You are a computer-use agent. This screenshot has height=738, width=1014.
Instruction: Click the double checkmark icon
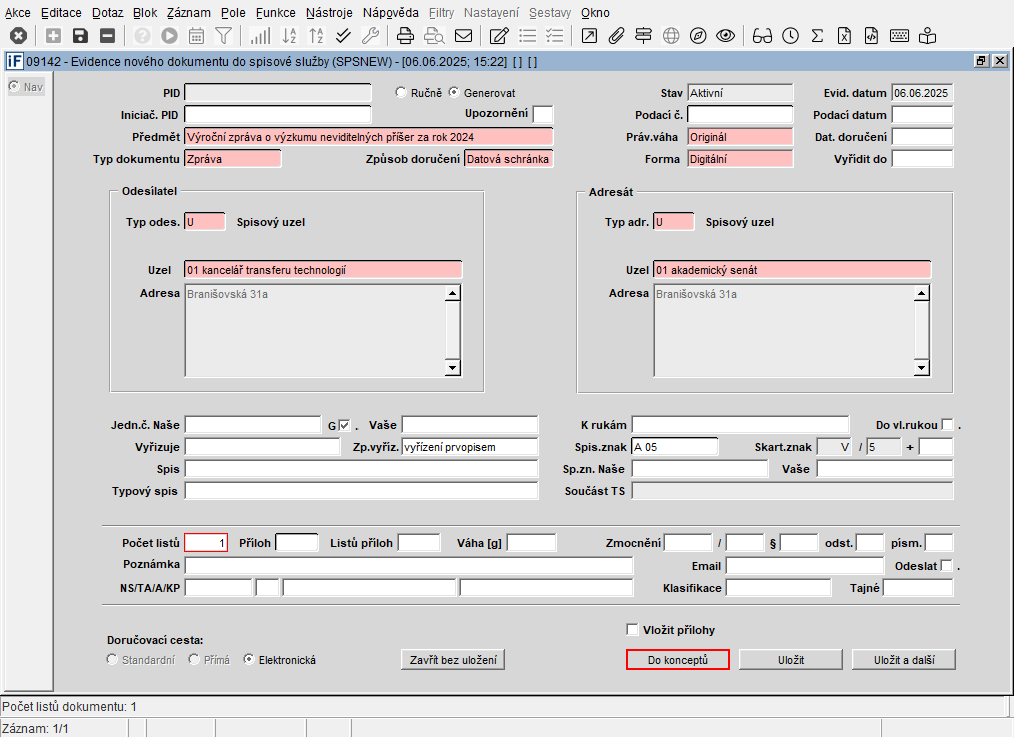[x=343, y=36]
